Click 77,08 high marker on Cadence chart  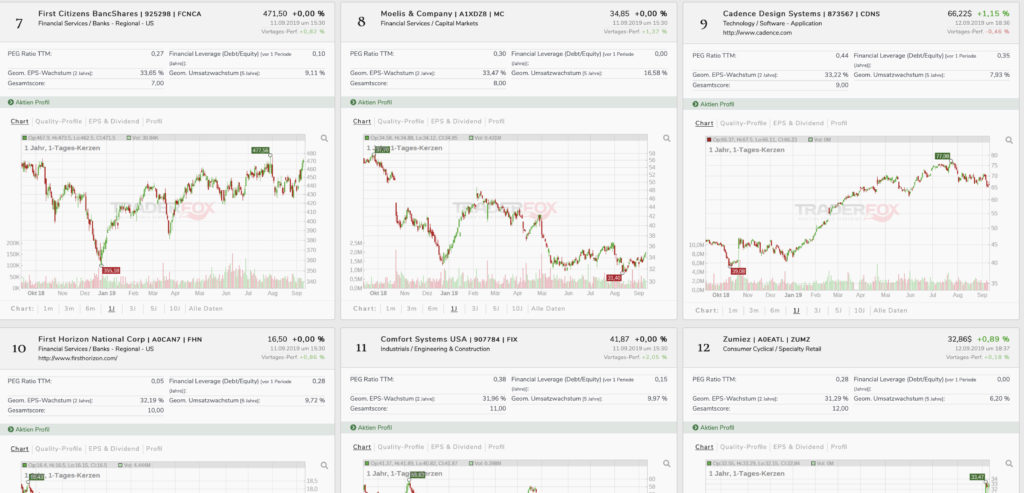pyautogui.click(x=942, y=156)
